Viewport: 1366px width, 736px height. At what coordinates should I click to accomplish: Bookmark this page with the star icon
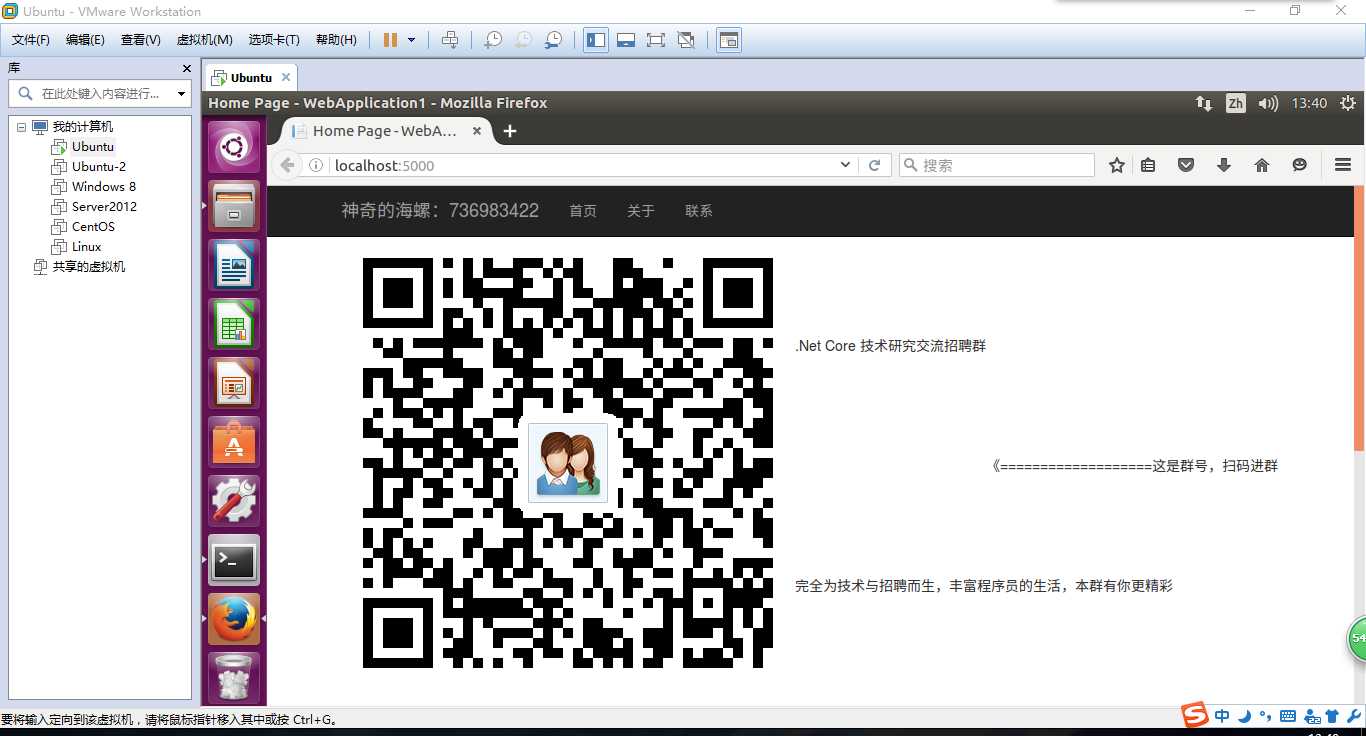point(1117,165)
